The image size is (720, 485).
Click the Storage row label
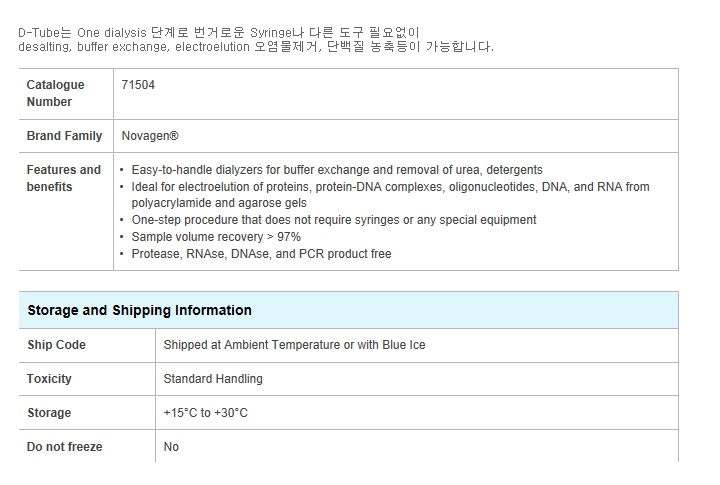click(x=49, y=413)
